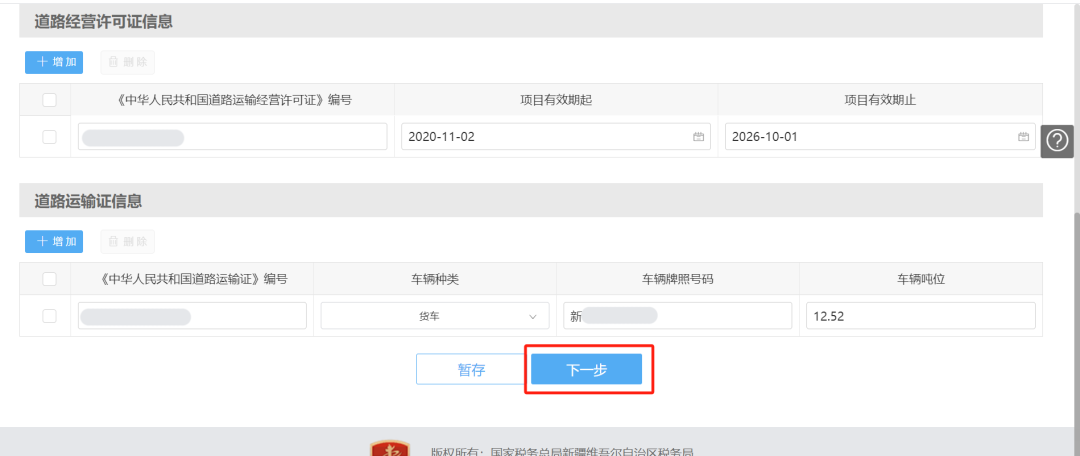Image resolution: width=1080 pixels, height=456 pixels.
Task: Open calendar picker for 项目有效期起
Action: click(x=698, y=137)
